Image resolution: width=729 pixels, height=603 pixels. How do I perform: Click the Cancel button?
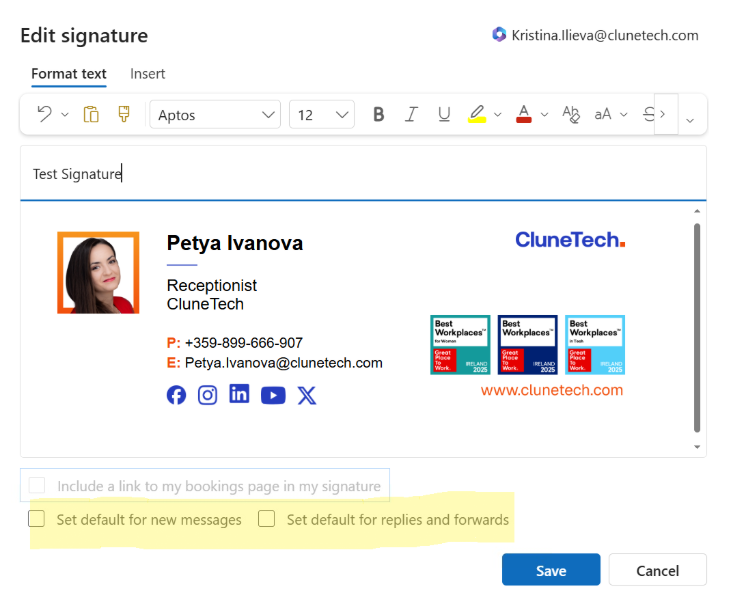tap(657, 570)
